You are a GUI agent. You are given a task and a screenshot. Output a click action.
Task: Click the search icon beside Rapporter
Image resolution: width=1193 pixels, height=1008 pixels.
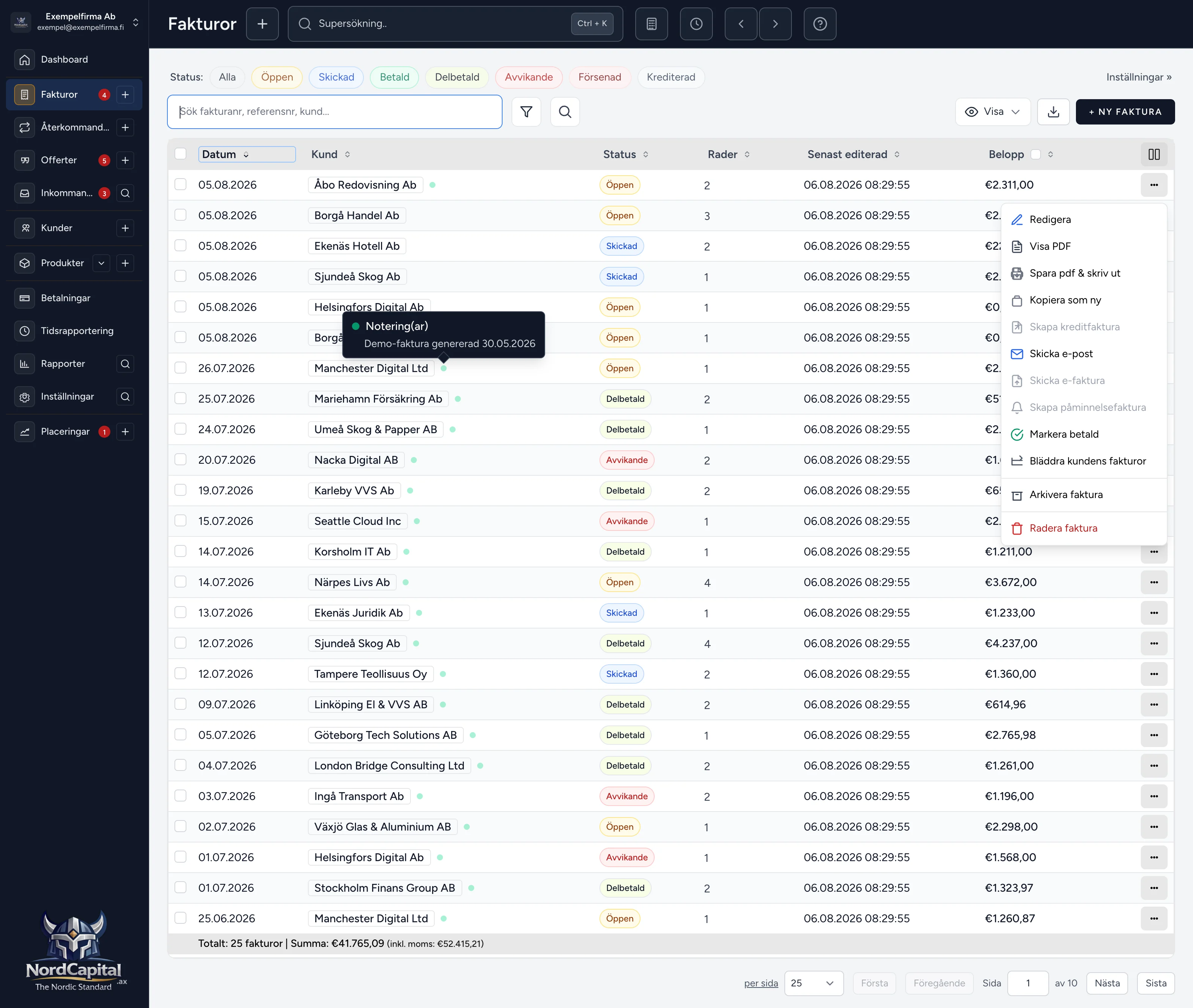point(125,364)
